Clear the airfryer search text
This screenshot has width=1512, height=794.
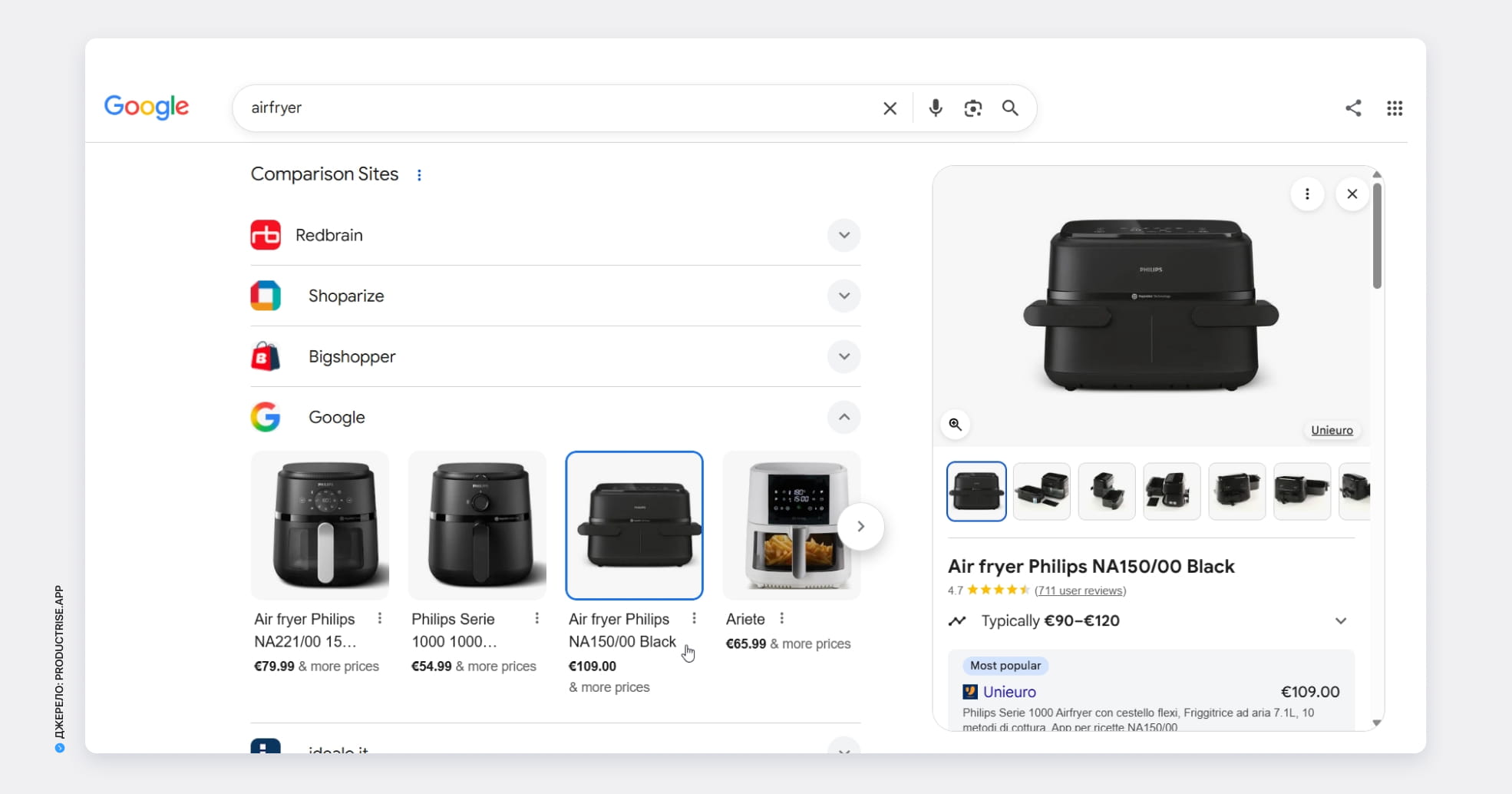[890, 108]
